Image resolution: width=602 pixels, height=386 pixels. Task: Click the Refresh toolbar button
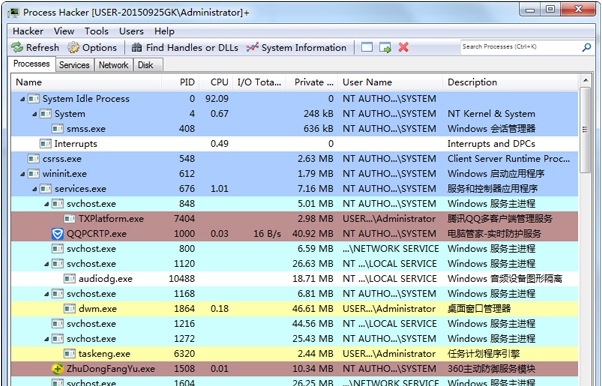click(35, 48)
